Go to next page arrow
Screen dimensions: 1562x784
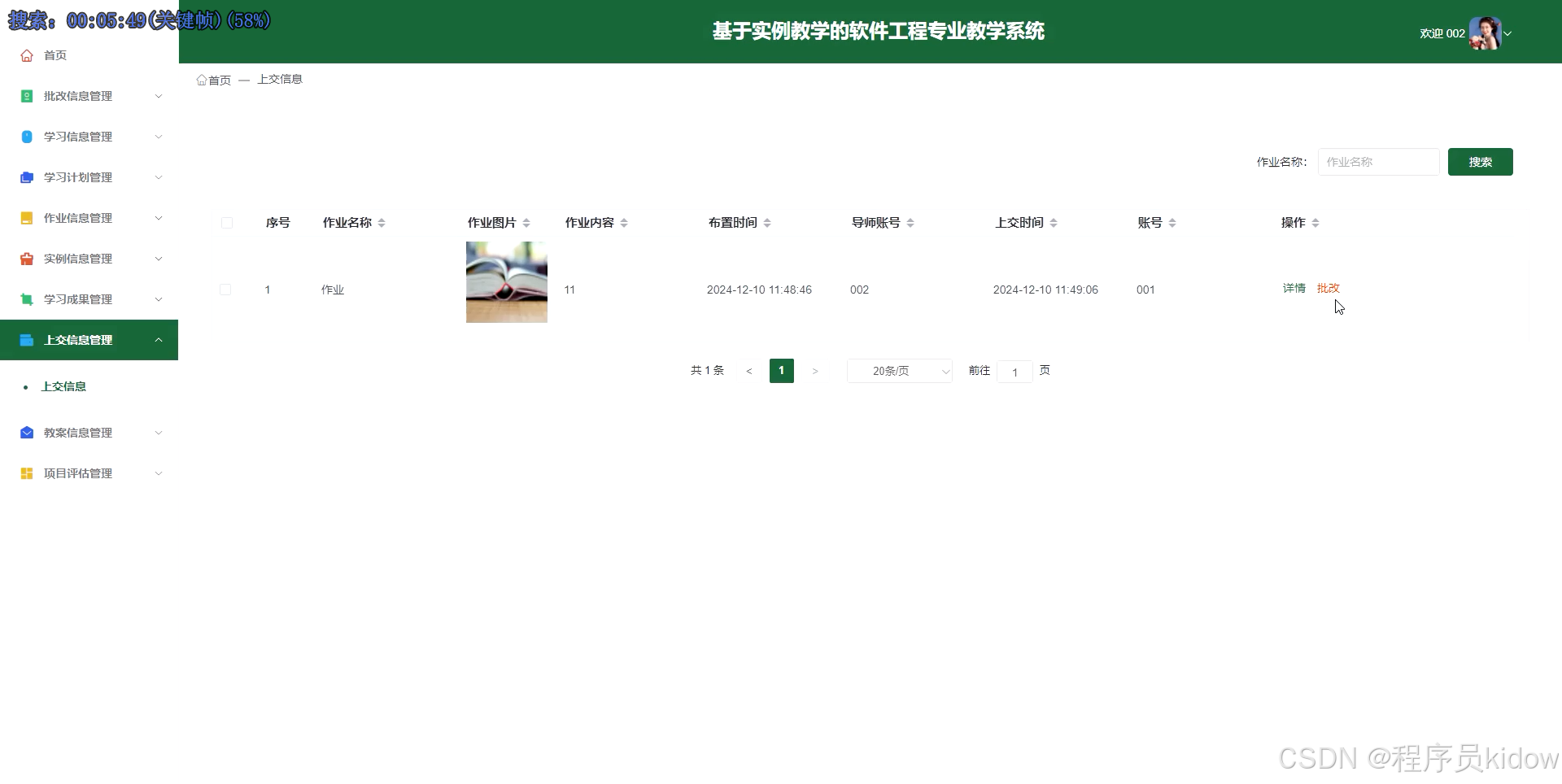click(814, 371)
